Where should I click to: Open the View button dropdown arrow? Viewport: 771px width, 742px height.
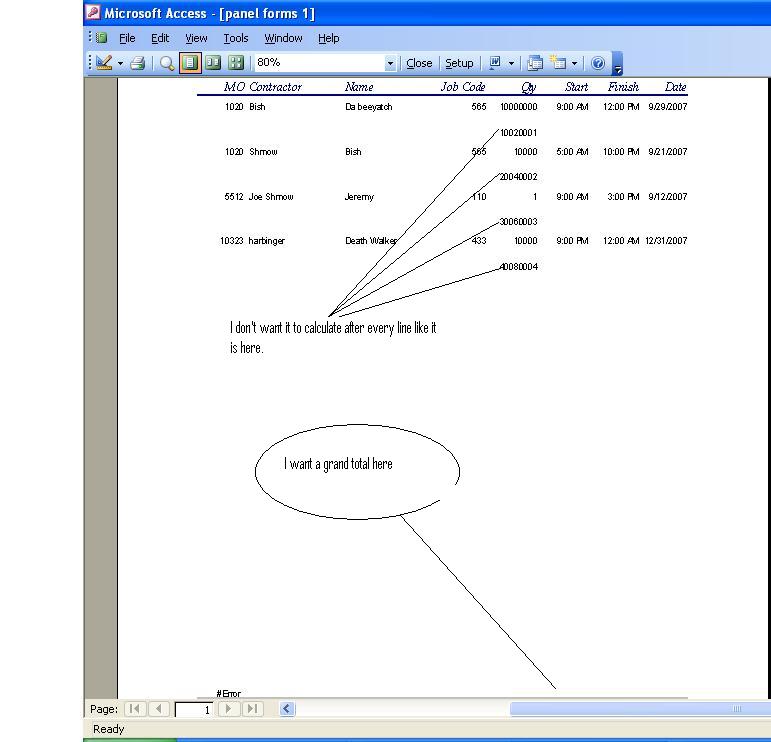coord(120,63)
